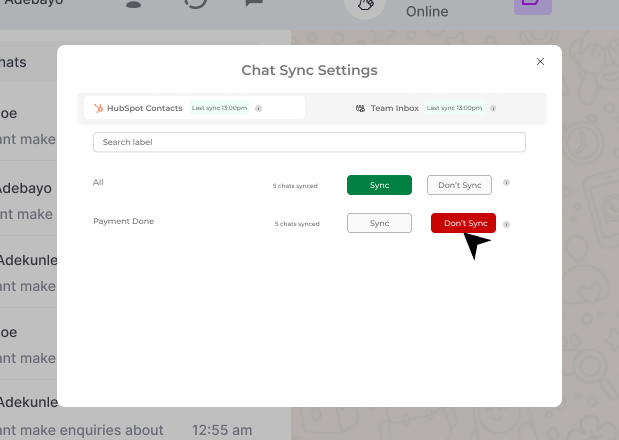The height and width of the screenshot is (440, 619).
Task: Click the 12:55 am chat timestamp
Action: (x=222, y=430)
